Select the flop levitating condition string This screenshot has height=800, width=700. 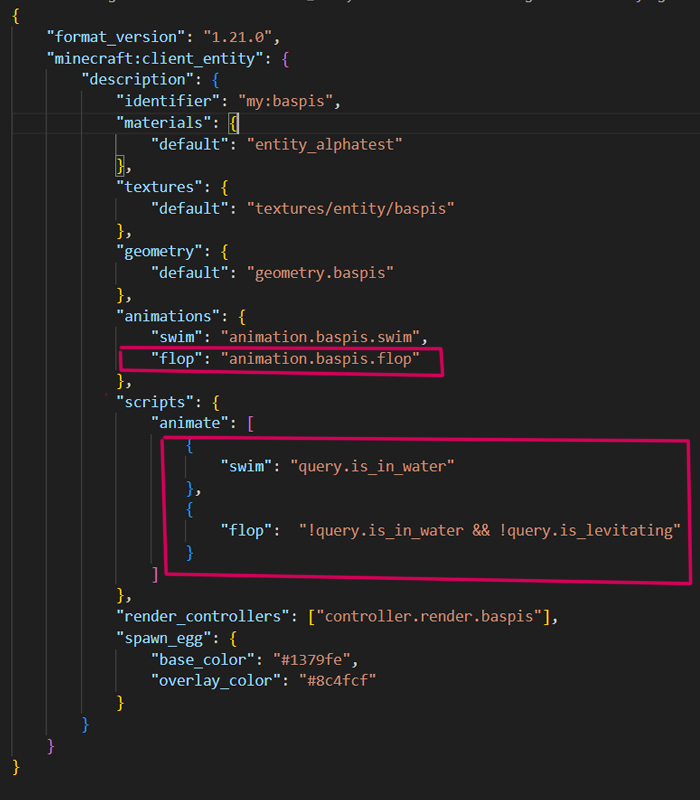(x=489, y=531)
